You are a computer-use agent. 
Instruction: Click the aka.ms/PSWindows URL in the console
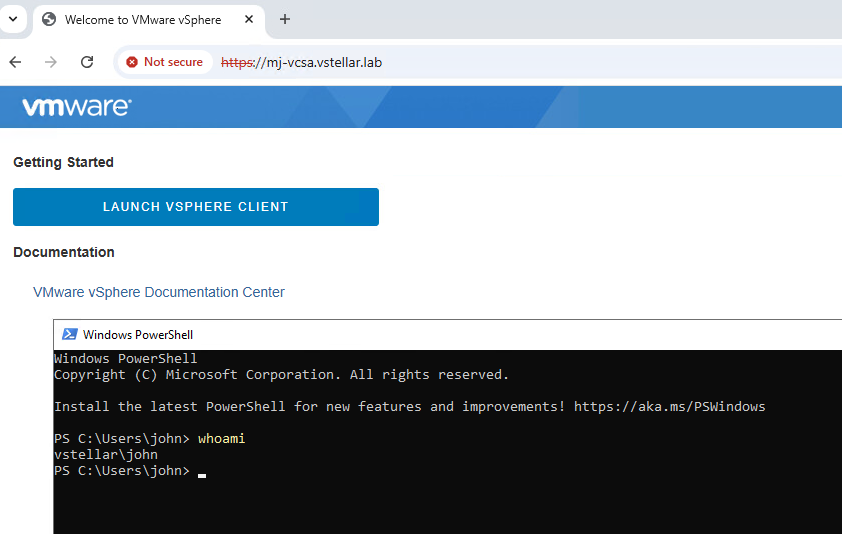[x=669, y=407]
